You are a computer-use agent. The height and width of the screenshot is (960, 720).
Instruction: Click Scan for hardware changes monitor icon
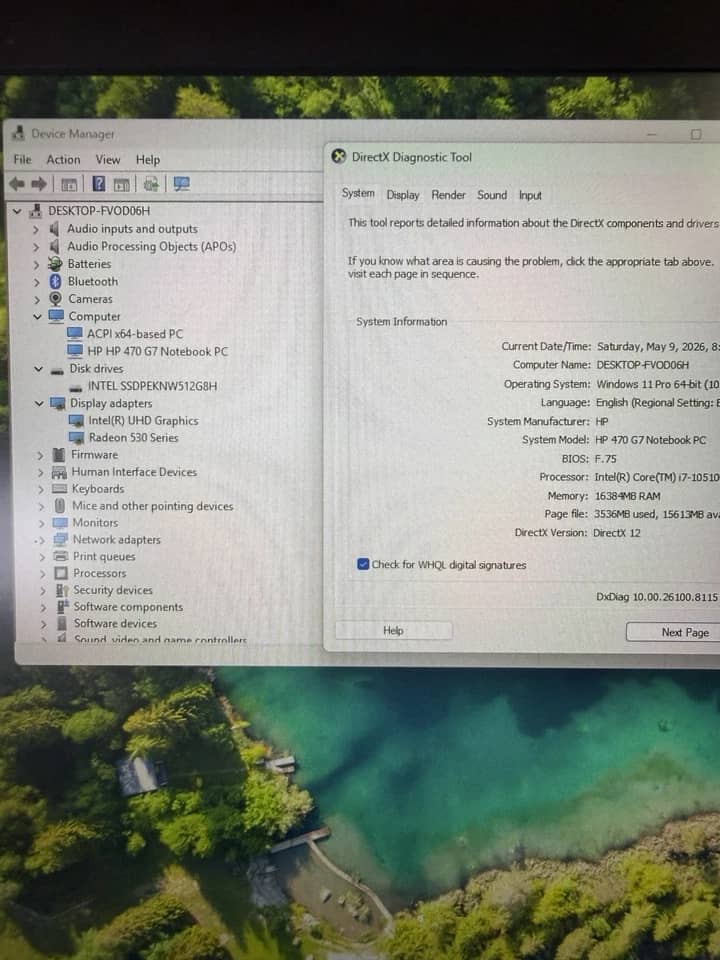pos(182,184)
